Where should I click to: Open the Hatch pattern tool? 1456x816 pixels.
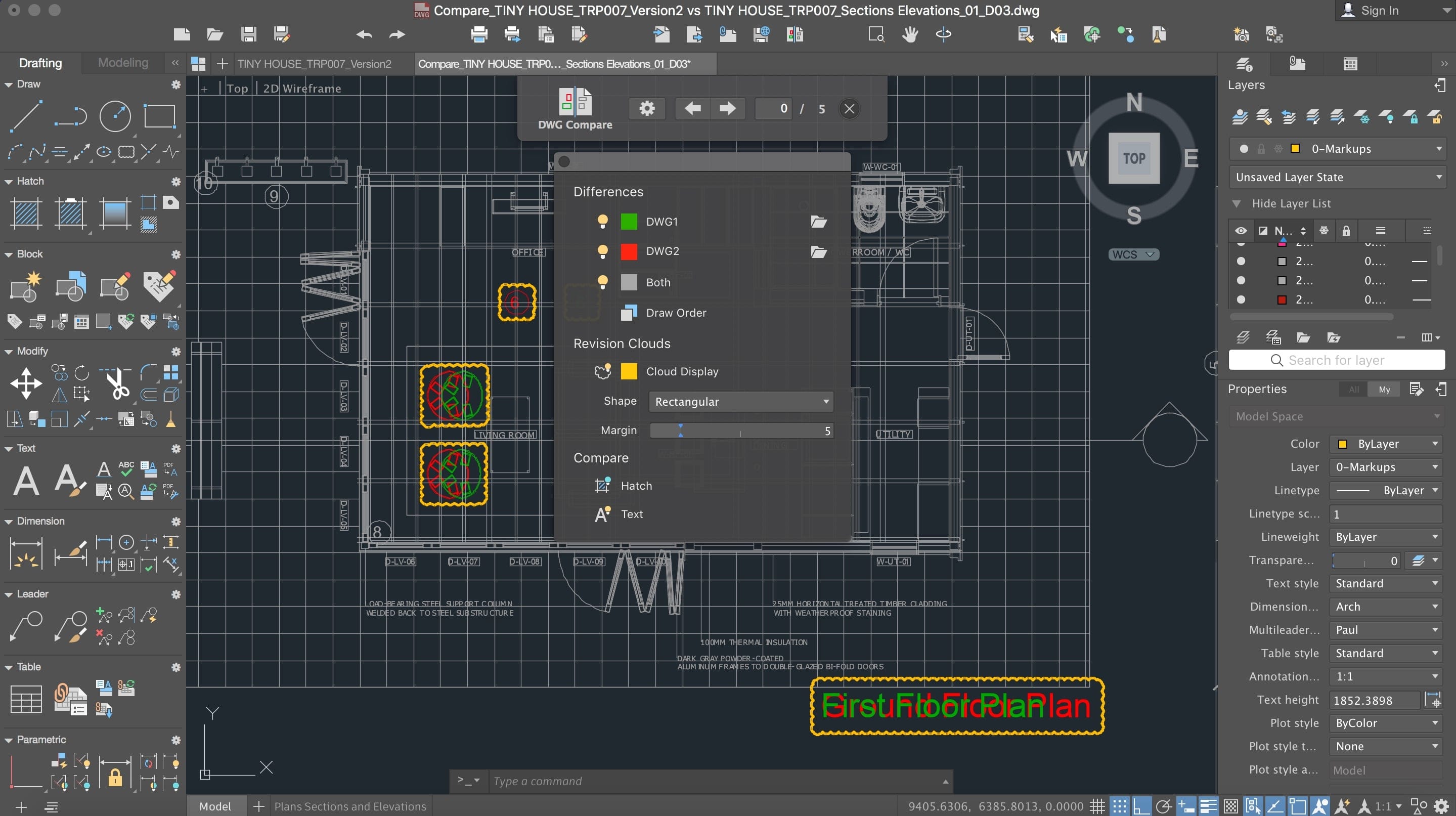click(26, 213)
